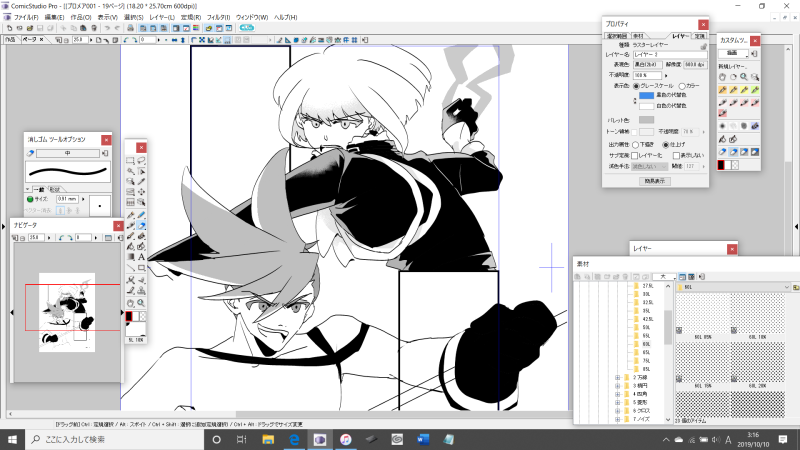Open Word from the Windows taskbar

(423, 439)
